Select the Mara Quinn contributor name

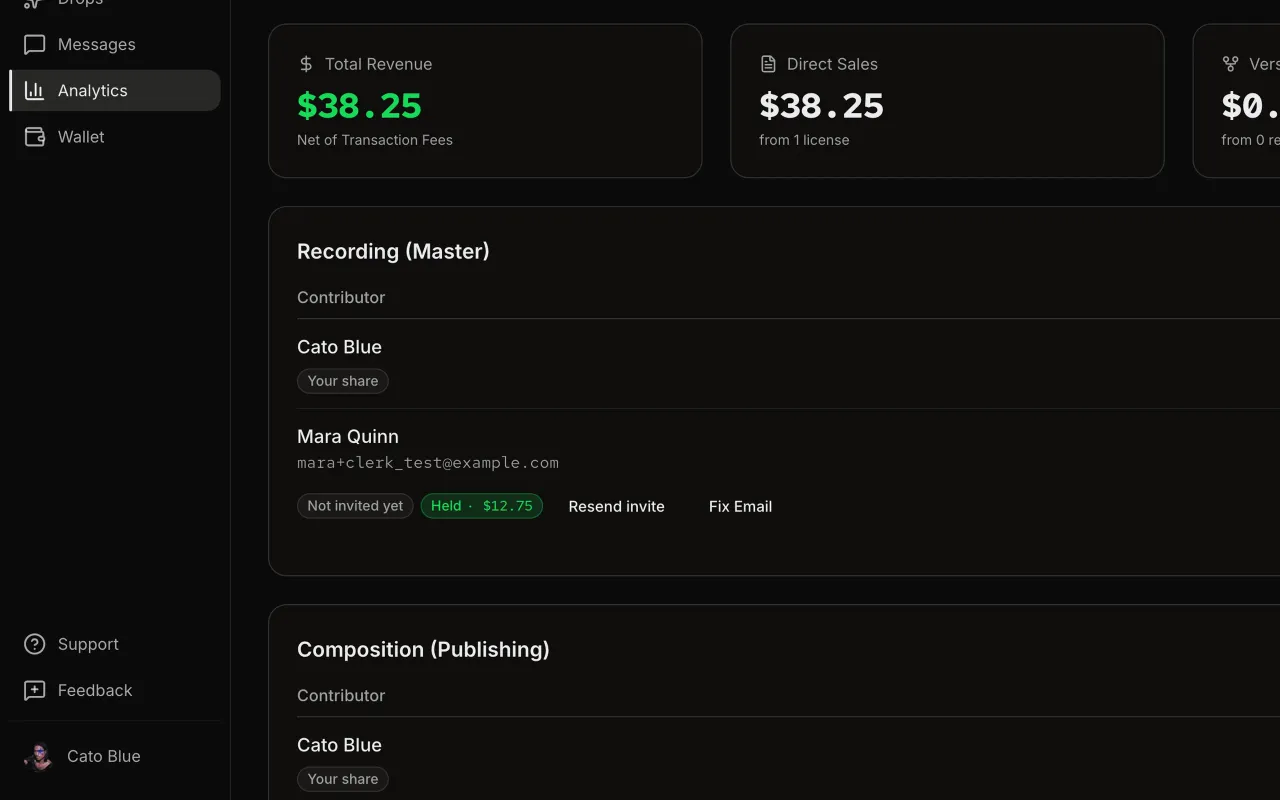tap(348, 436)
